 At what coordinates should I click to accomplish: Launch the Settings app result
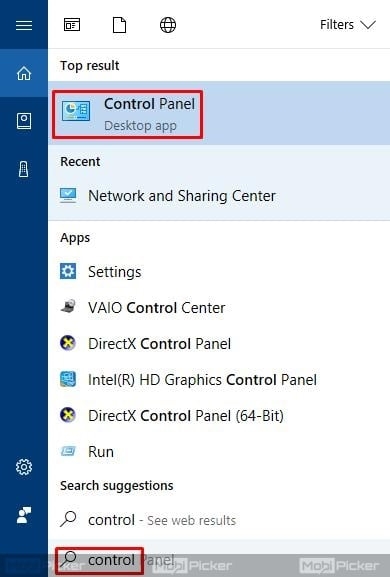tap(219, 272)
